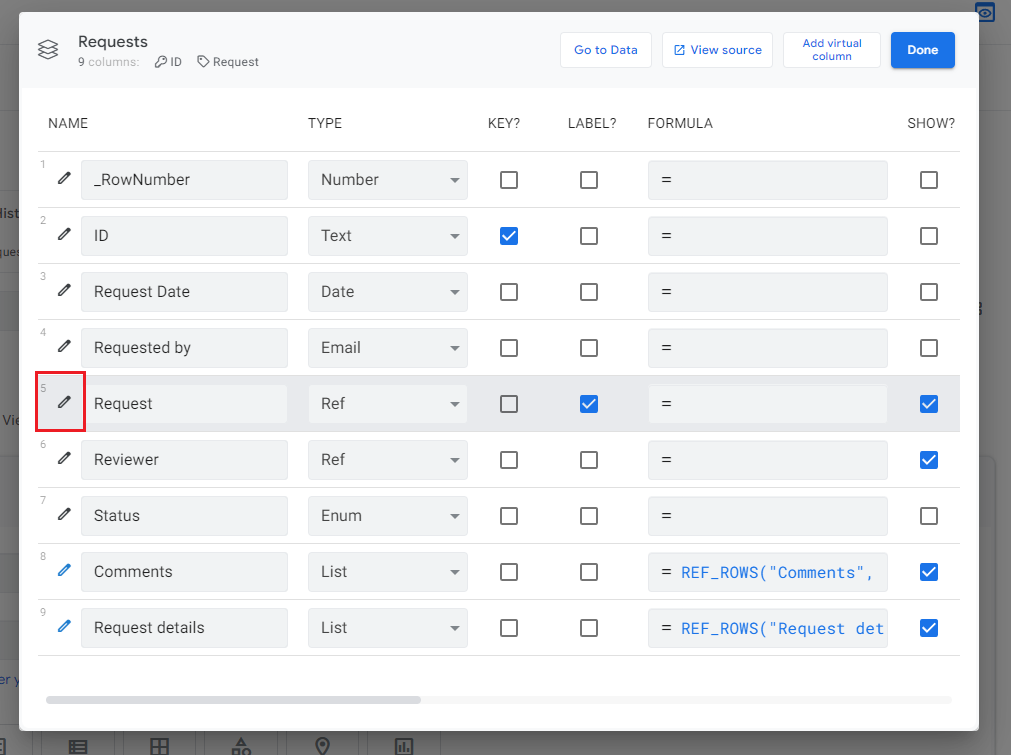
Task: Select the table grid view icon at the bottom
Action: tap(158, 745)
